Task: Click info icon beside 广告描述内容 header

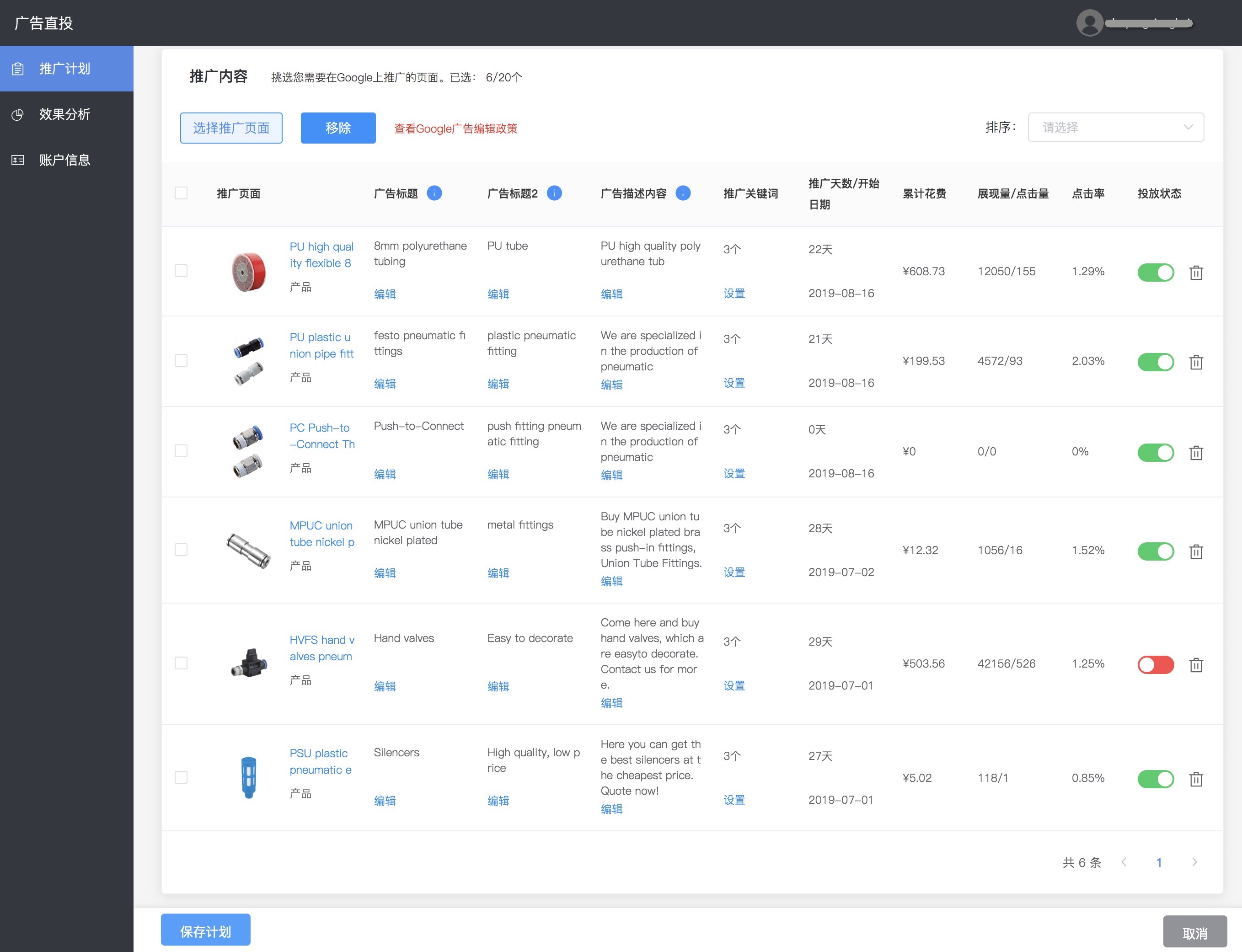Action: [683, 193]
